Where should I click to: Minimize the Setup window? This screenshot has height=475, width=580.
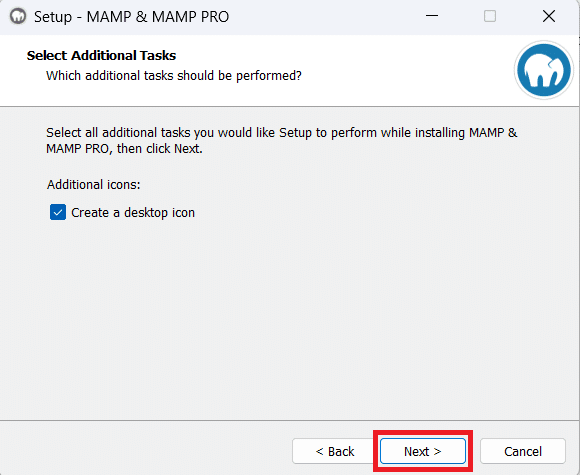[432, 16]
